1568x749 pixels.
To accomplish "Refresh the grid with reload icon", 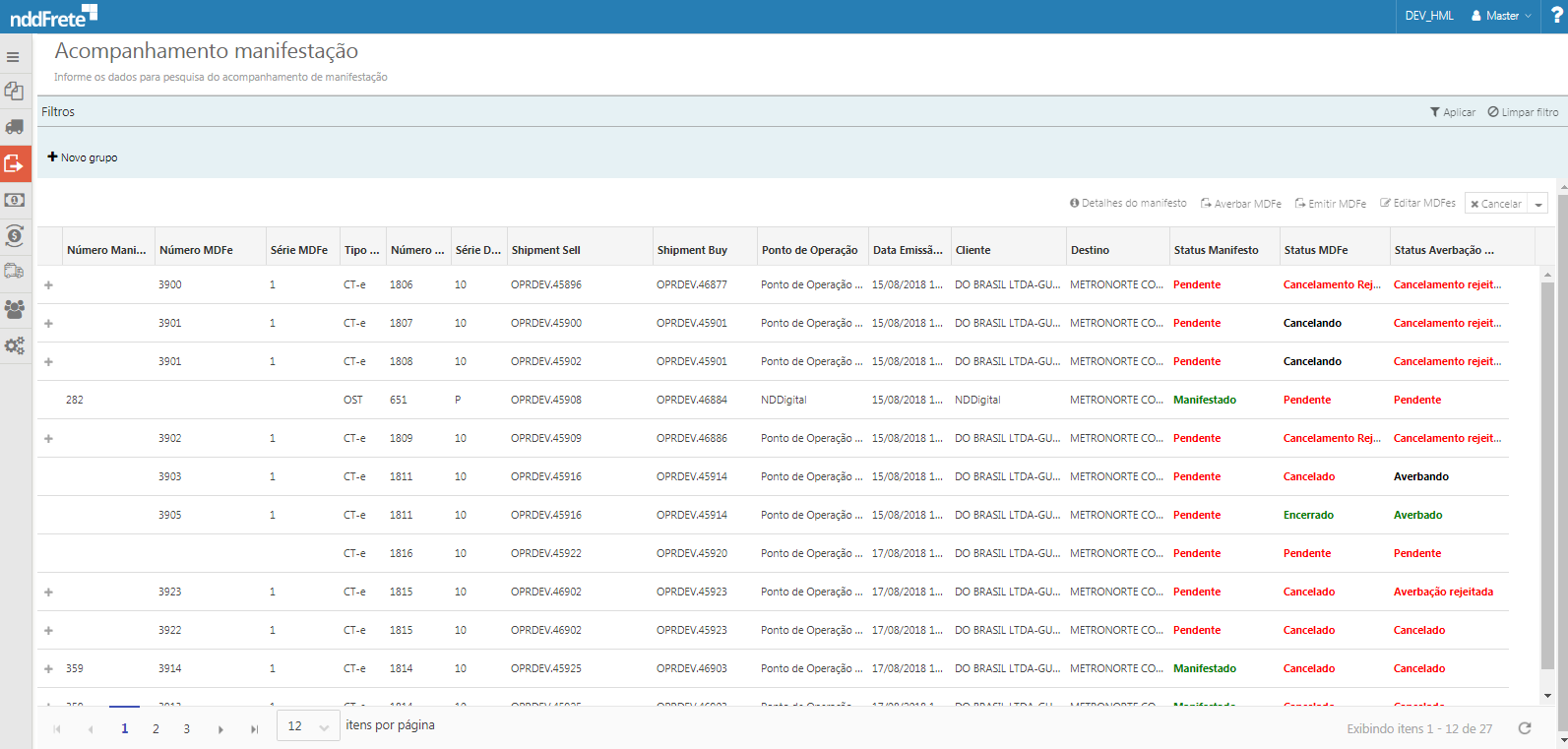I will coord(1525,728).
